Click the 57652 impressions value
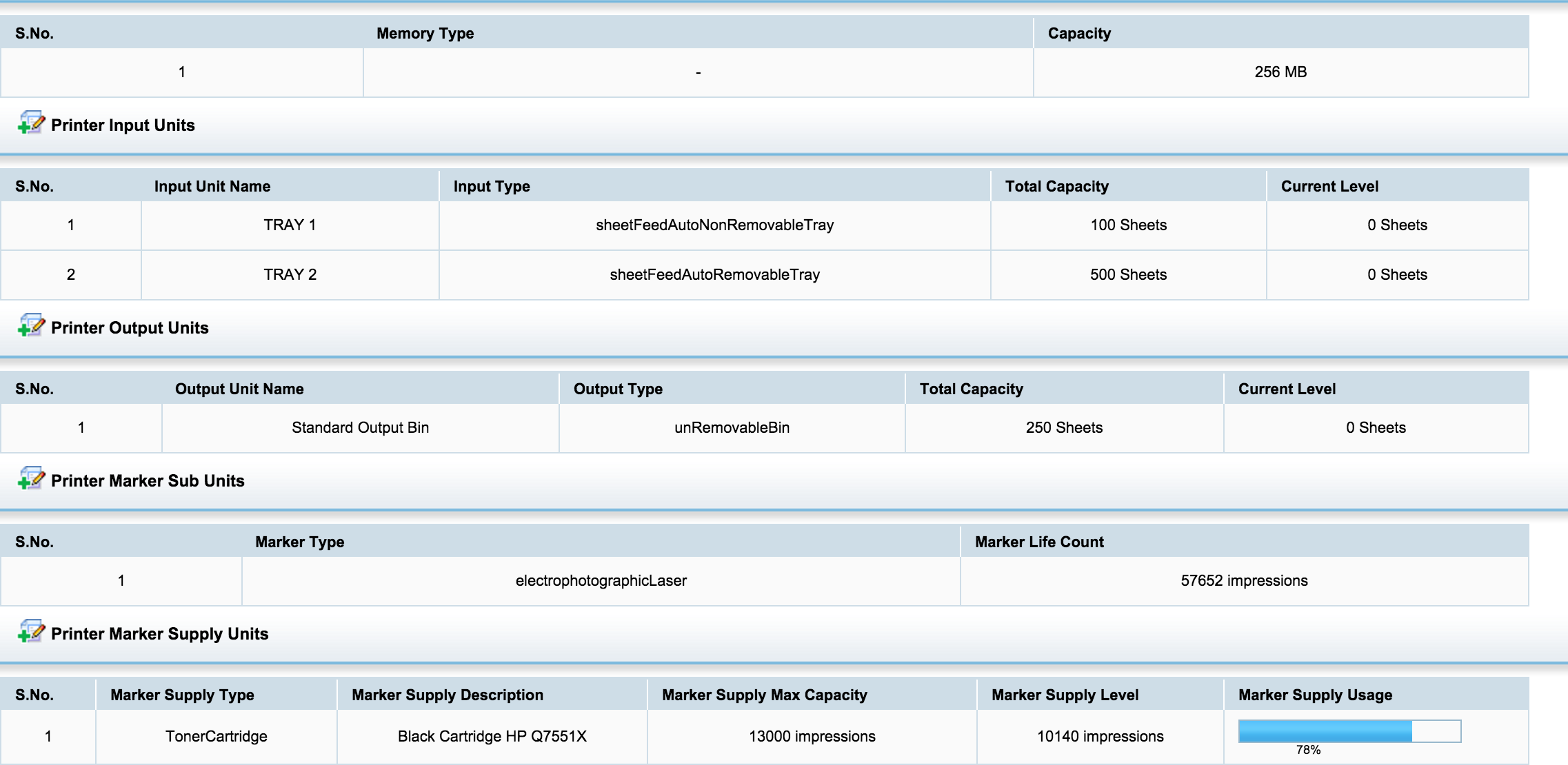 [1243, 580]
